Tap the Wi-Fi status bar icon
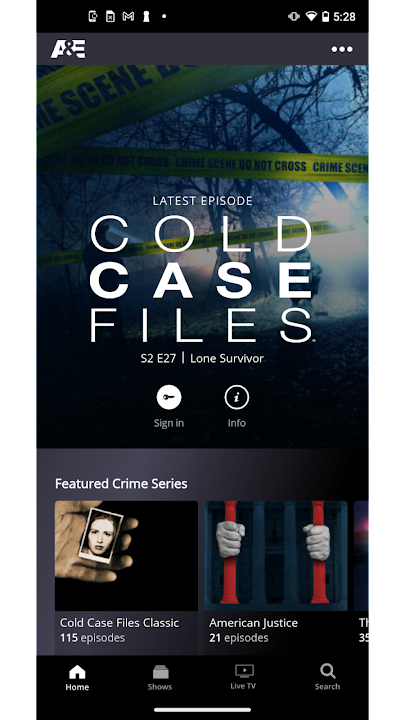The width and height of the screenshot is (405, 720). click(x=311, y=17)
